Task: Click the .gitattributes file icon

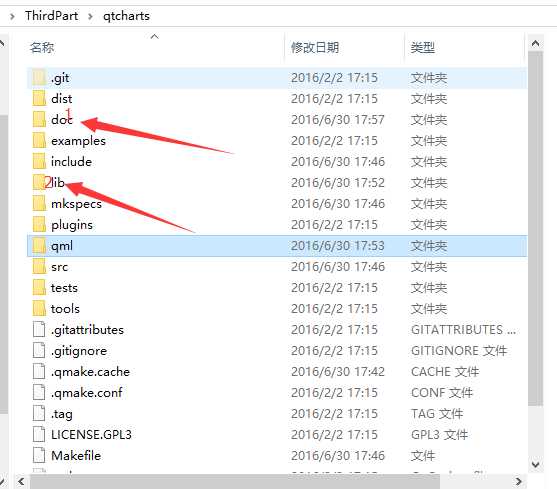Action: coord(39,329)
